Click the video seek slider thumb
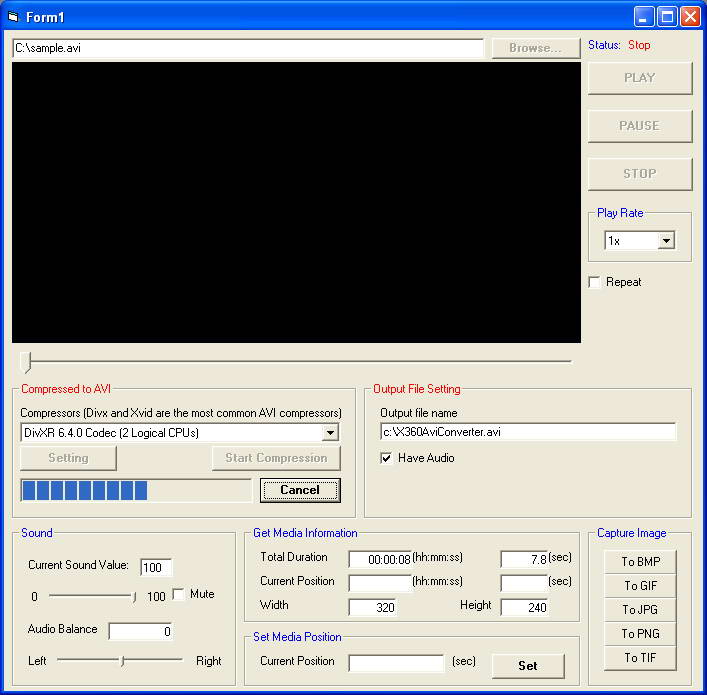 tap(27, 363)
